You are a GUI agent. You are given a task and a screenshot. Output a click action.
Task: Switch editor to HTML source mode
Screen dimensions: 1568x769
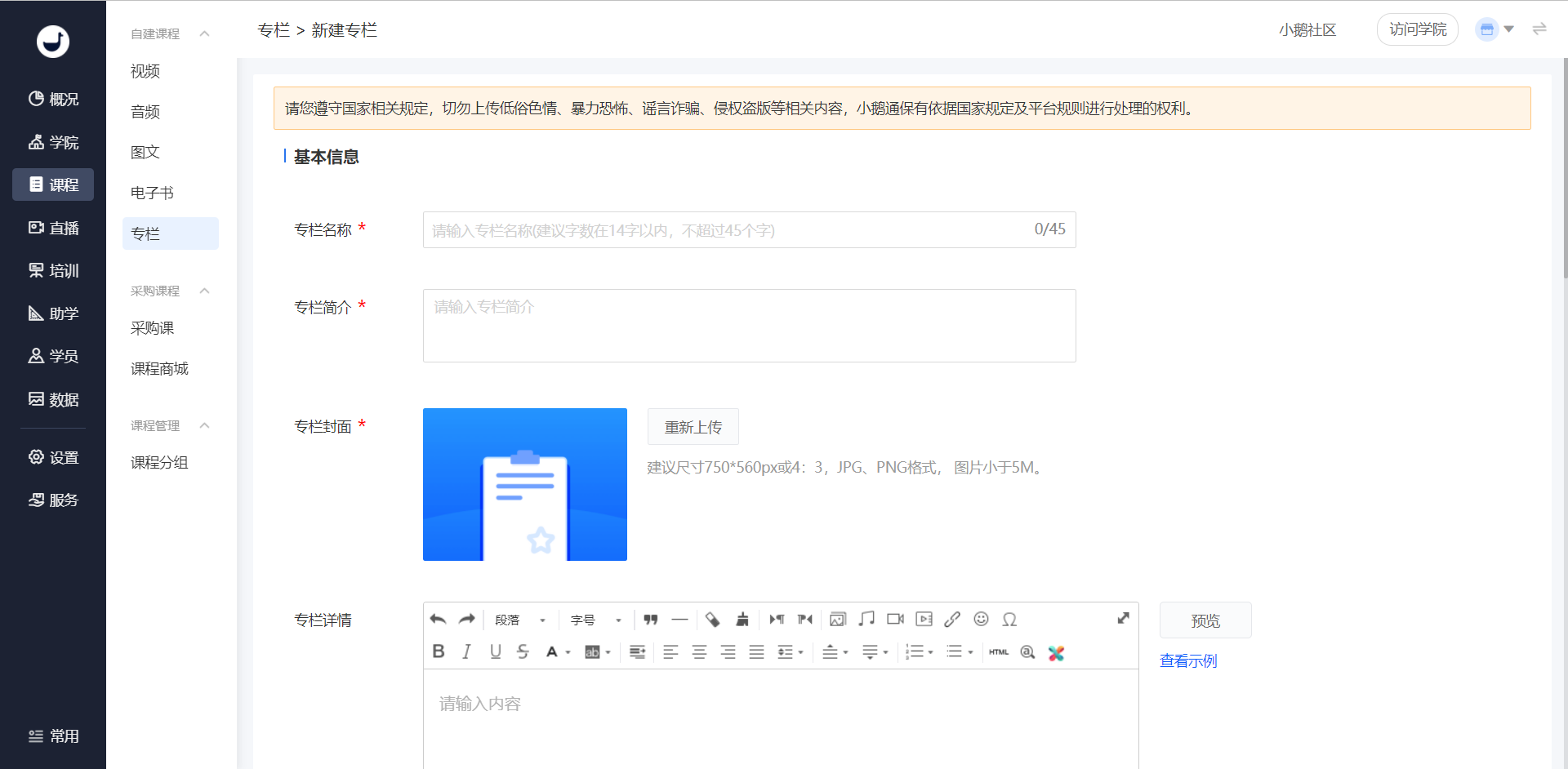[x=999, y=651]
